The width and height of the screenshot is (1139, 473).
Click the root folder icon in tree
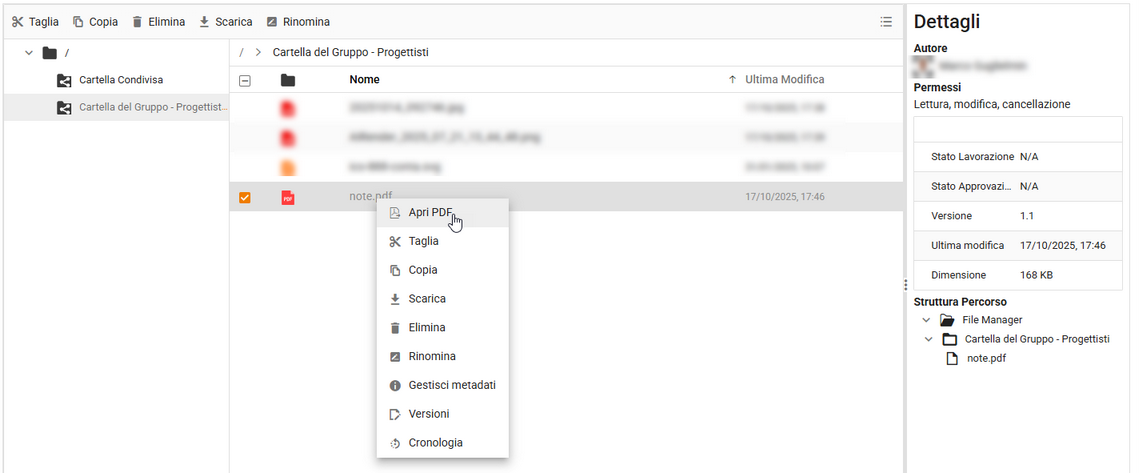point(49,52)
